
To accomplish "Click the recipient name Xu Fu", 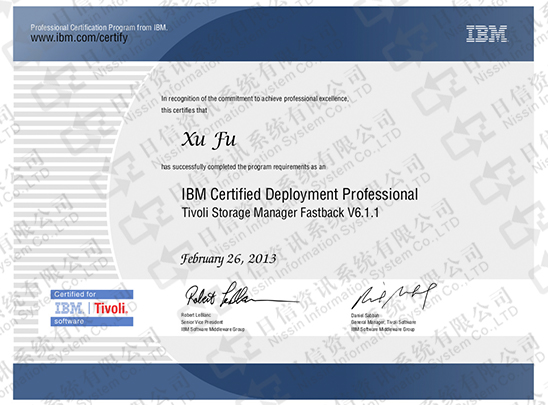I will coord(209,140).
